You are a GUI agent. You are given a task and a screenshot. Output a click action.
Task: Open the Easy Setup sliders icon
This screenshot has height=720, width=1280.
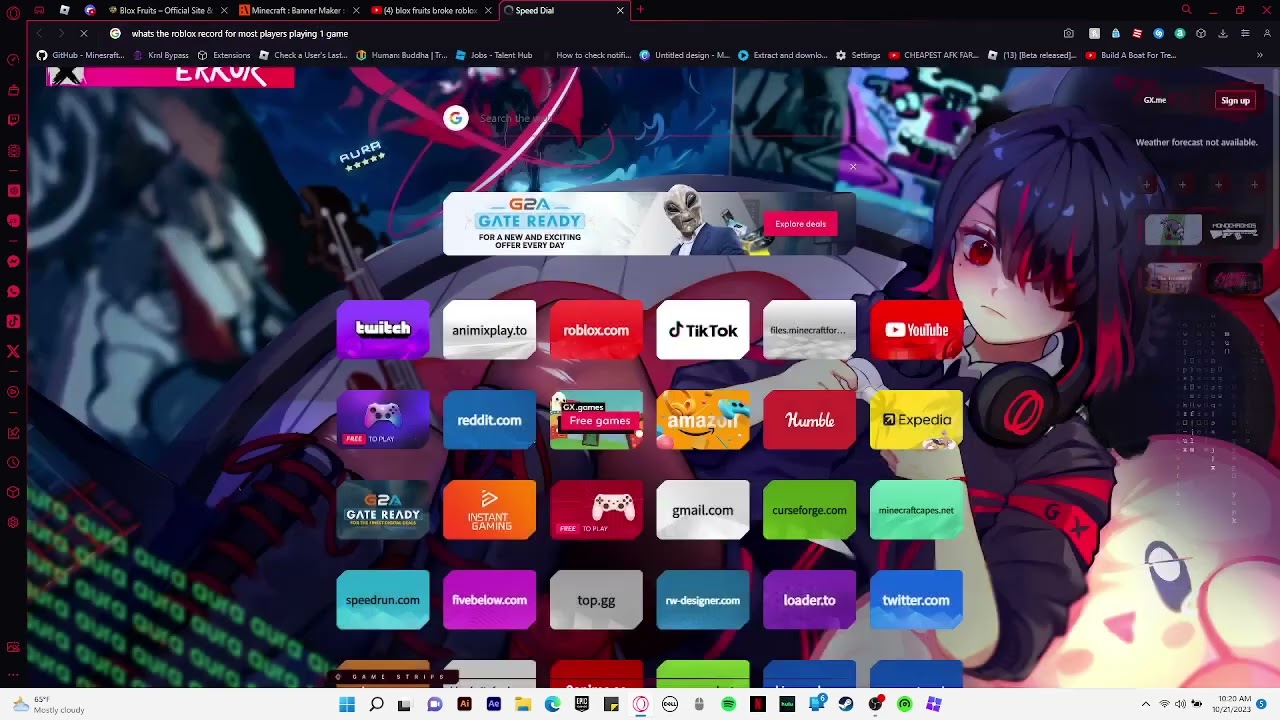pos(1245,34)
